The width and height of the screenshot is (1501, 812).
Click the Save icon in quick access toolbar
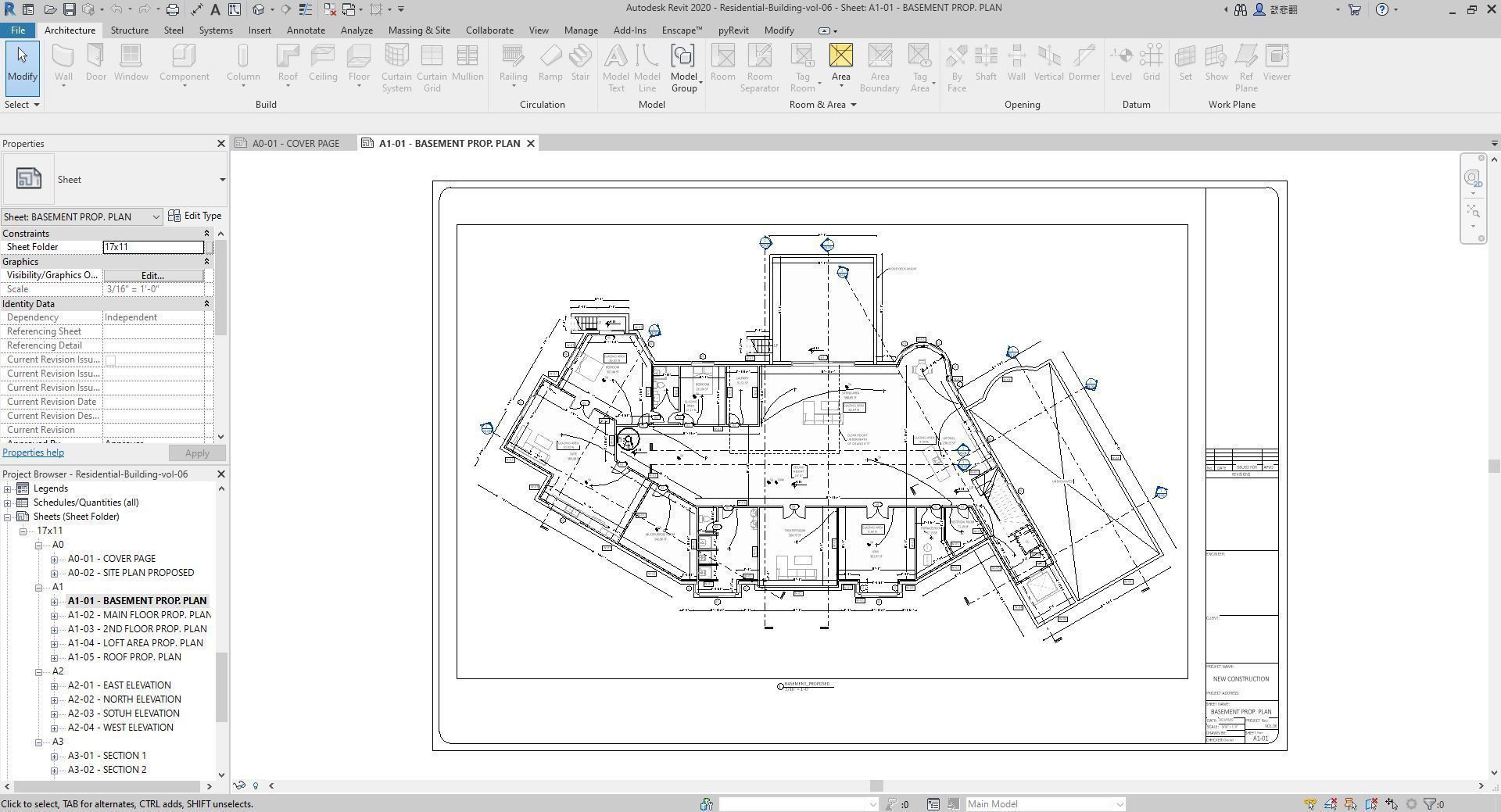click(x=69, y=9)
